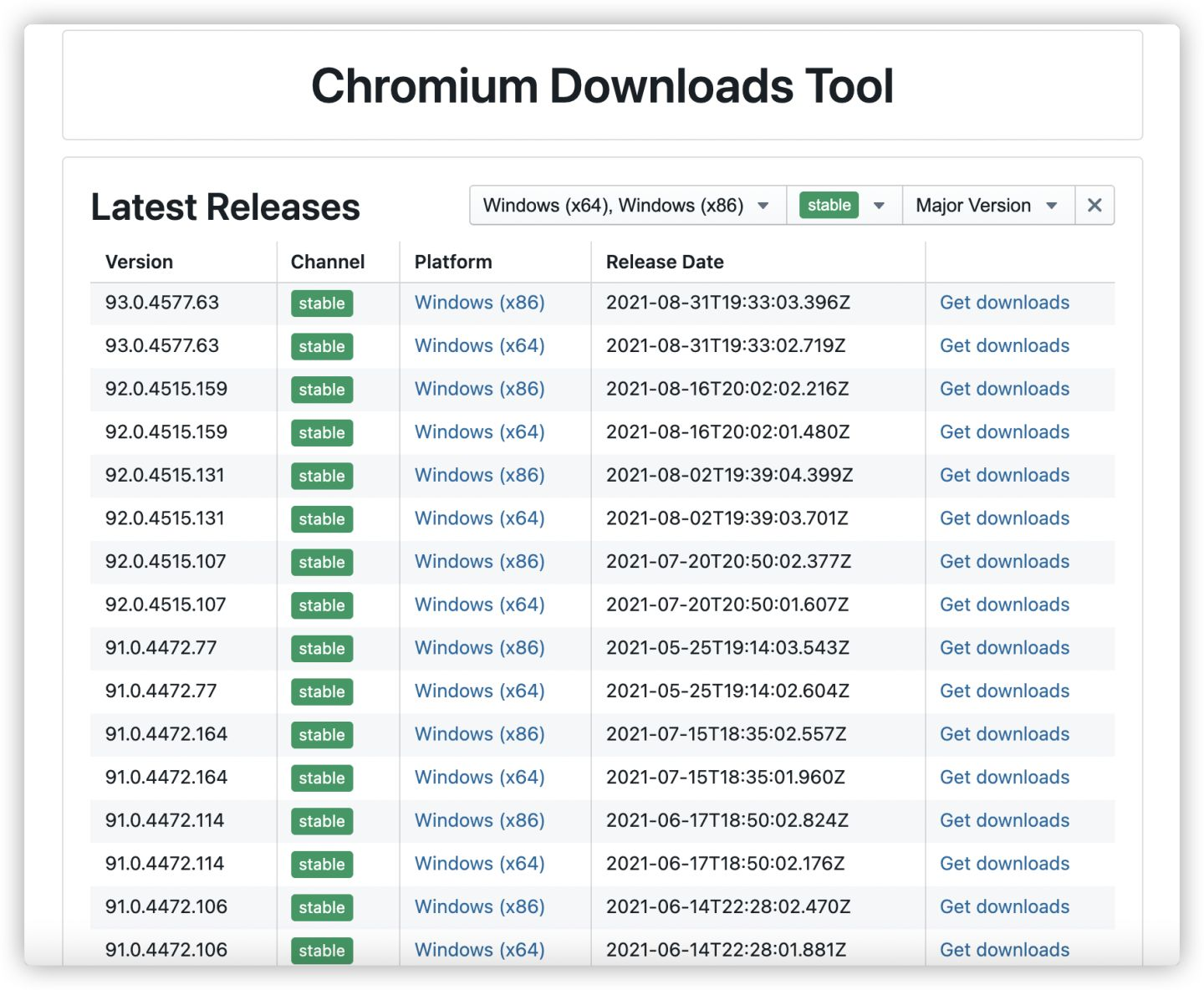
Task: Click the stable badge dated 2021-05-25T19:14:02.604Z
Action: tap(322, 691)
